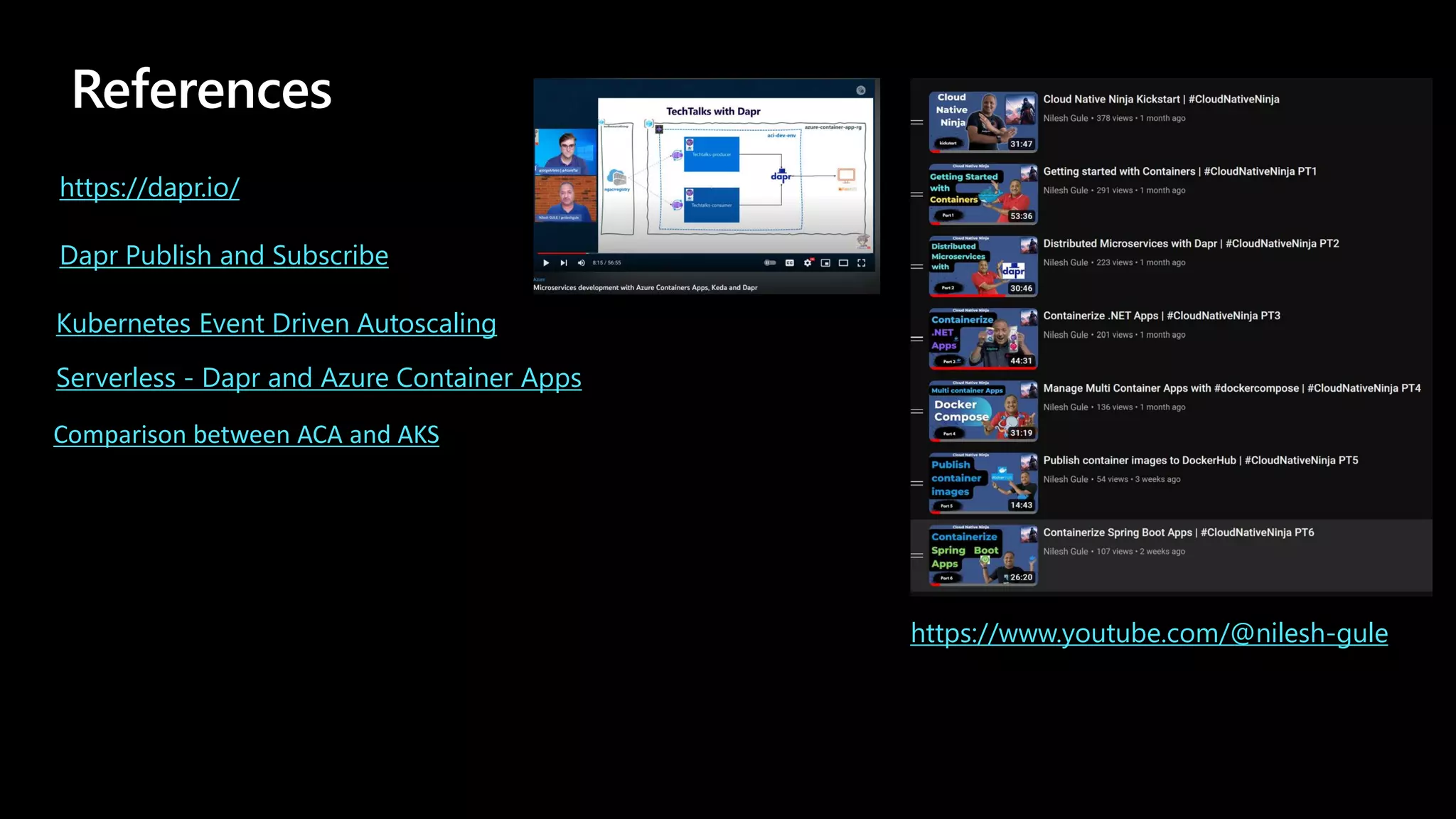1456x819 pixels.
Task: Open Containerize .NET Apps PT3 title
Action: (1162, 316)
